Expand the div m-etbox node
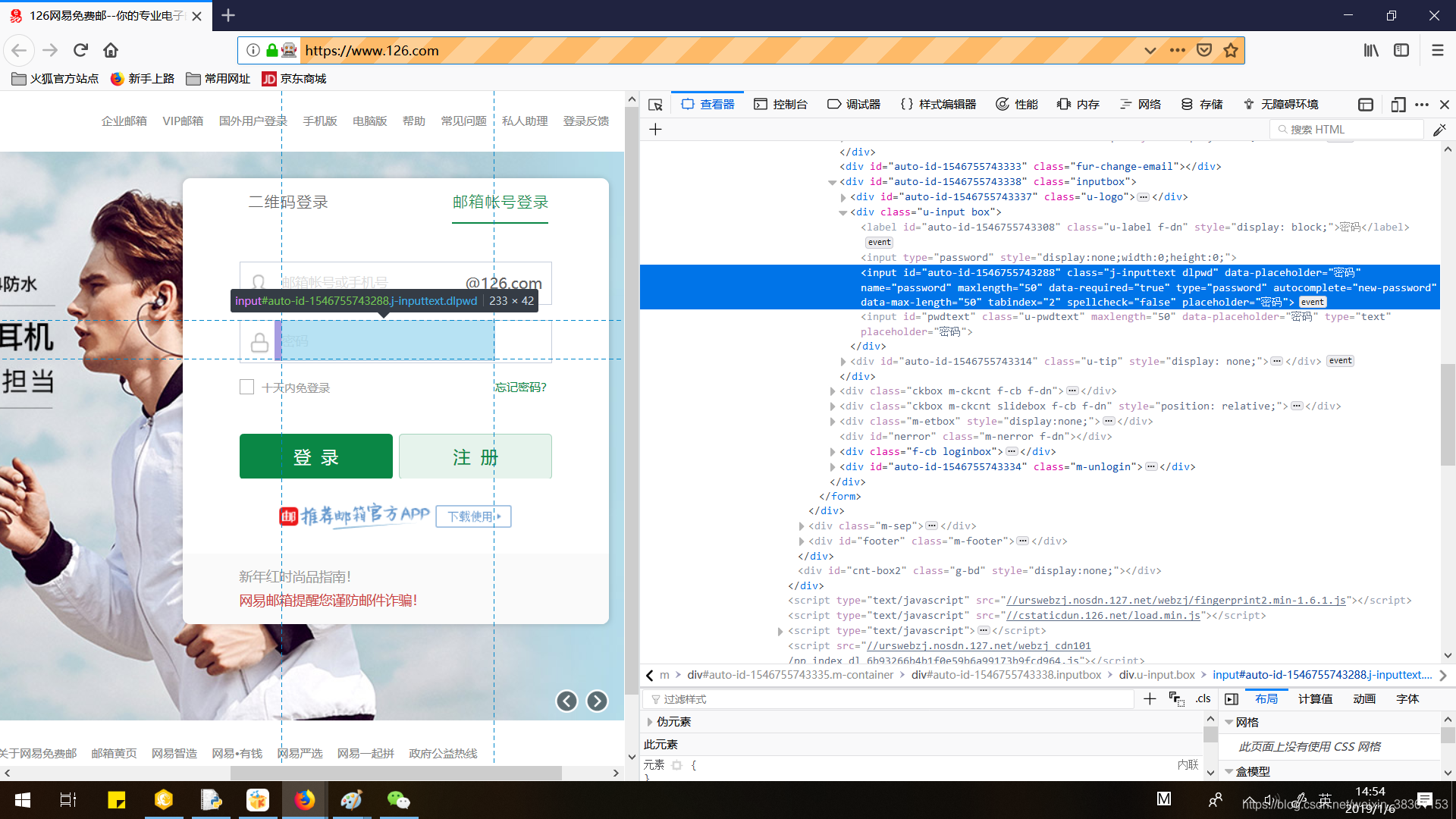Image resolution: width=1456 pixels, height=819 pixels. 833,422
